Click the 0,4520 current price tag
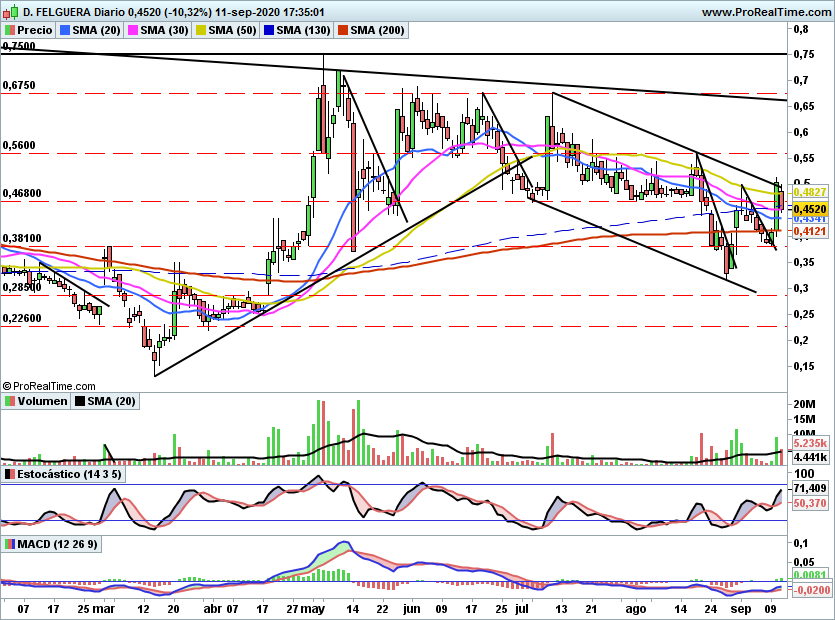Viewport: 835px width, 620px height. click(x=807, y=208)
